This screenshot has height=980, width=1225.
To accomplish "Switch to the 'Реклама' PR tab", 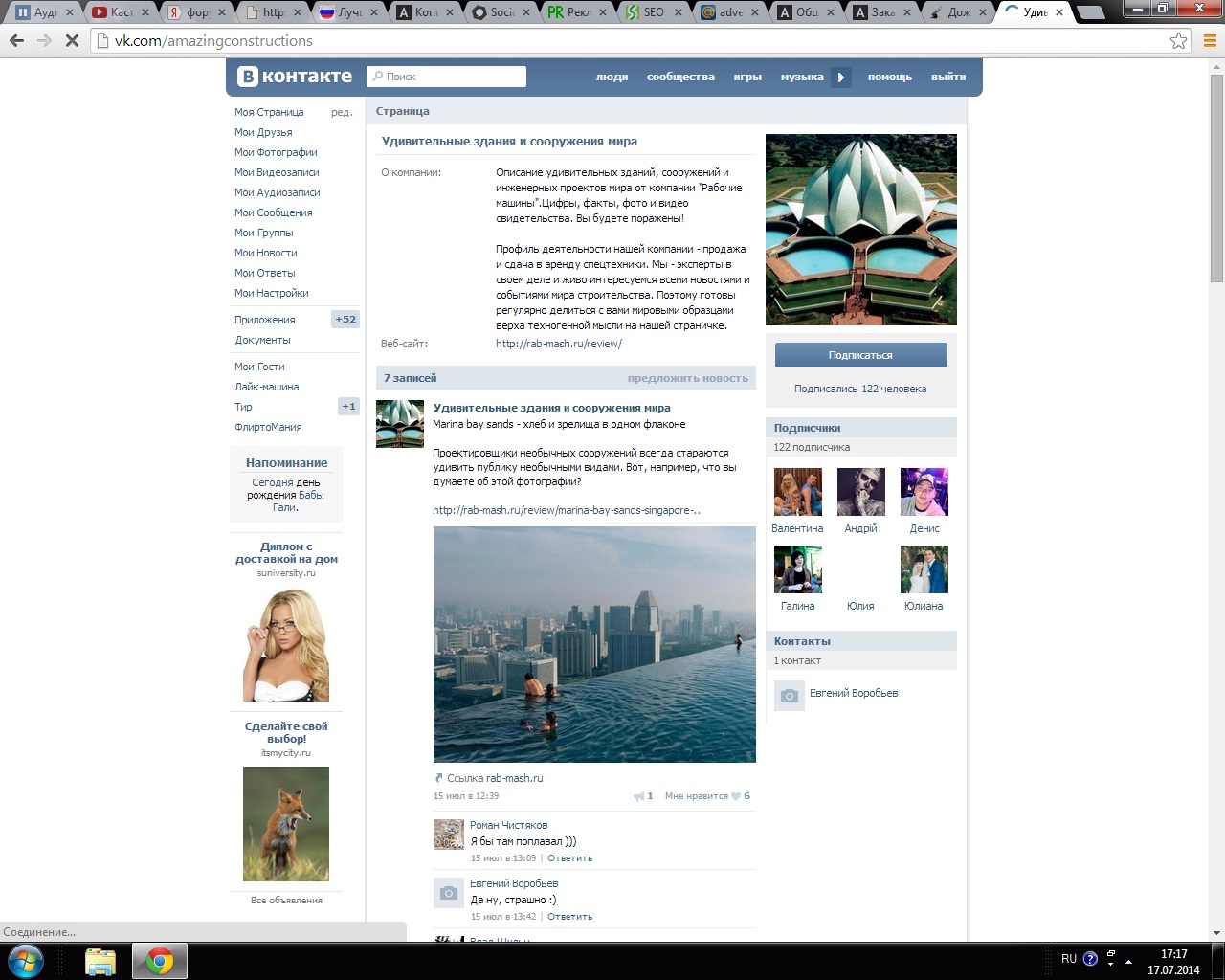I will [578, 12].
